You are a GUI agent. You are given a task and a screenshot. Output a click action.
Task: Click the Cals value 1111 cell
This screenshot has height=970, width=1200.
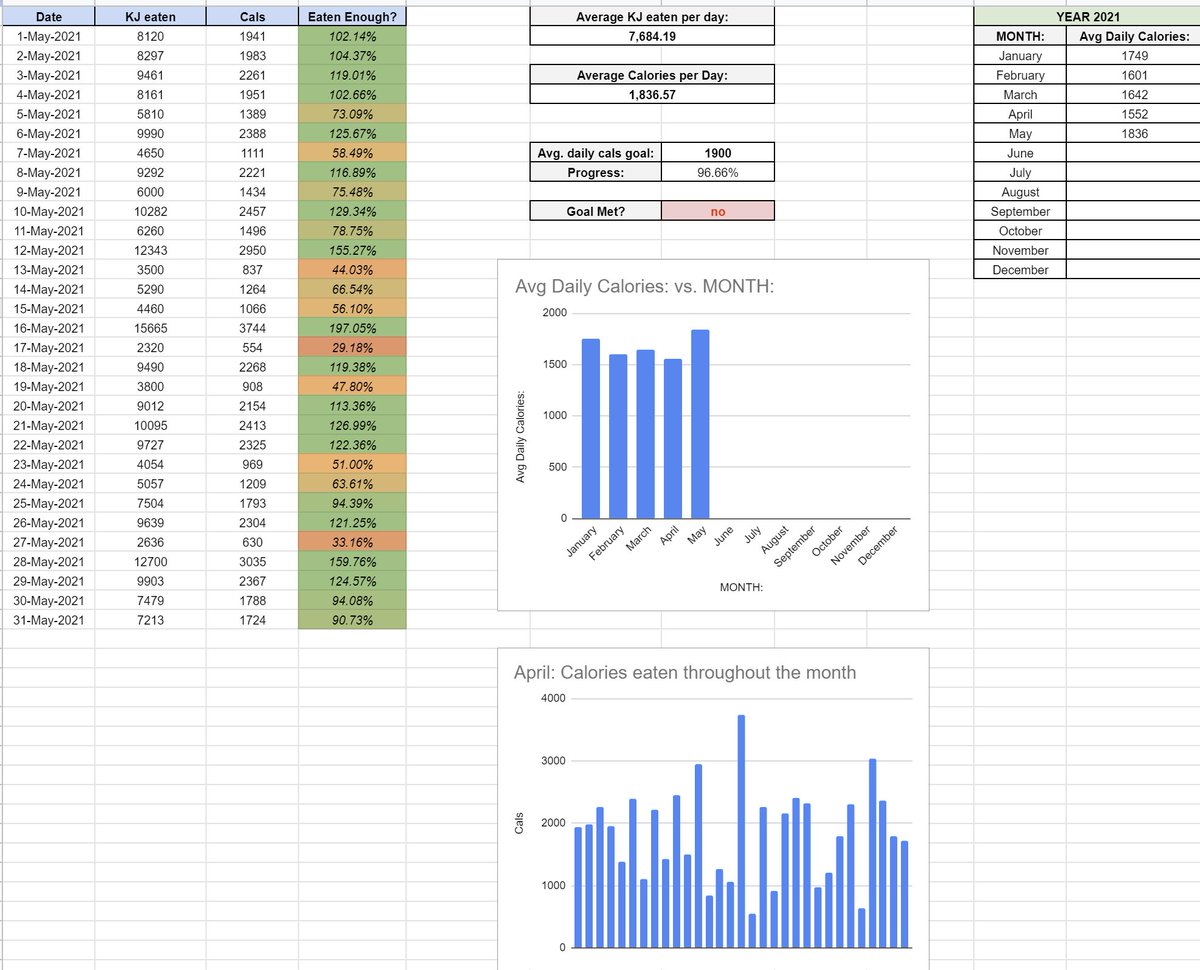pos(252,153)
